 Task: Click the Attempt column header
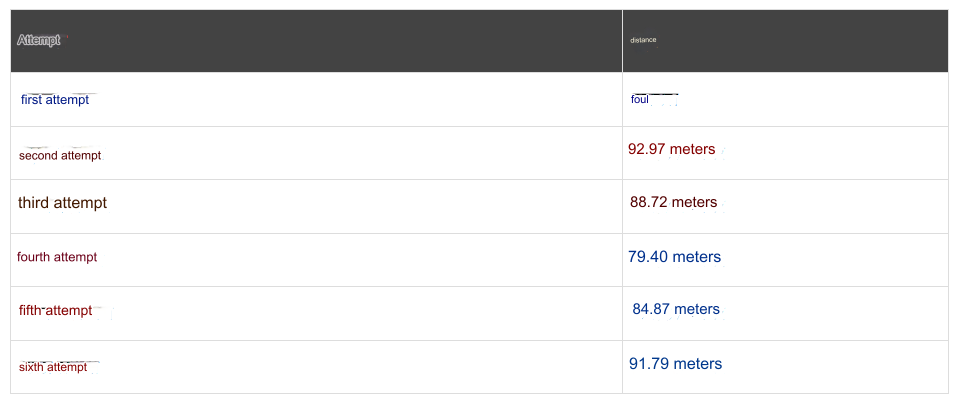pyautogui.click(x=39, y=40)
